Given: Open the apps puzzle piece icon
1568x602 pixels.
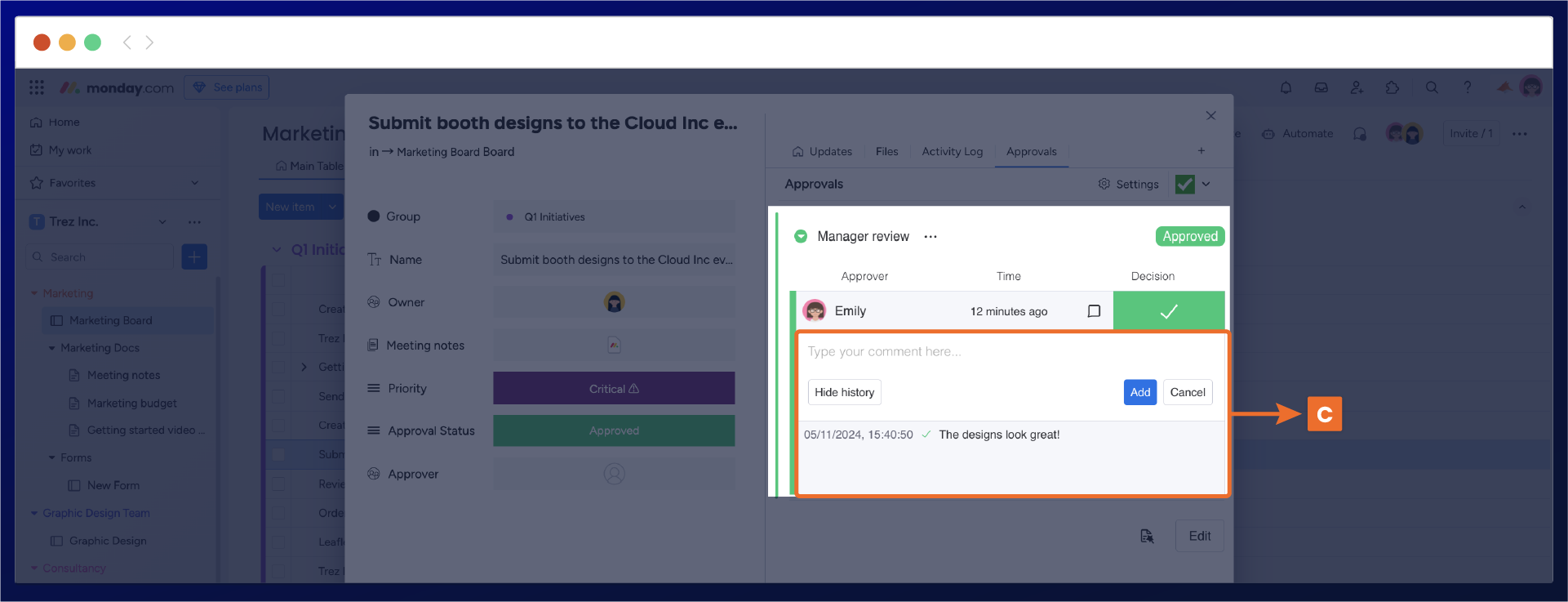Looking at the screenshot, I should 1393,87.
